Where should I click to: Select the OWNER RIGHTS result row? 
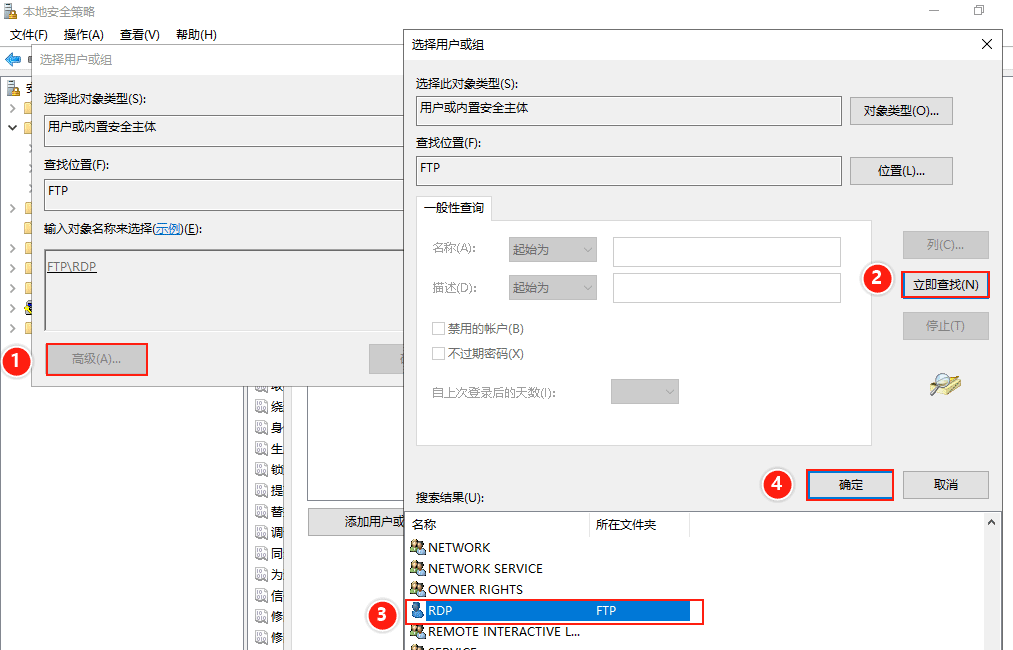click(x=549, y=589)
